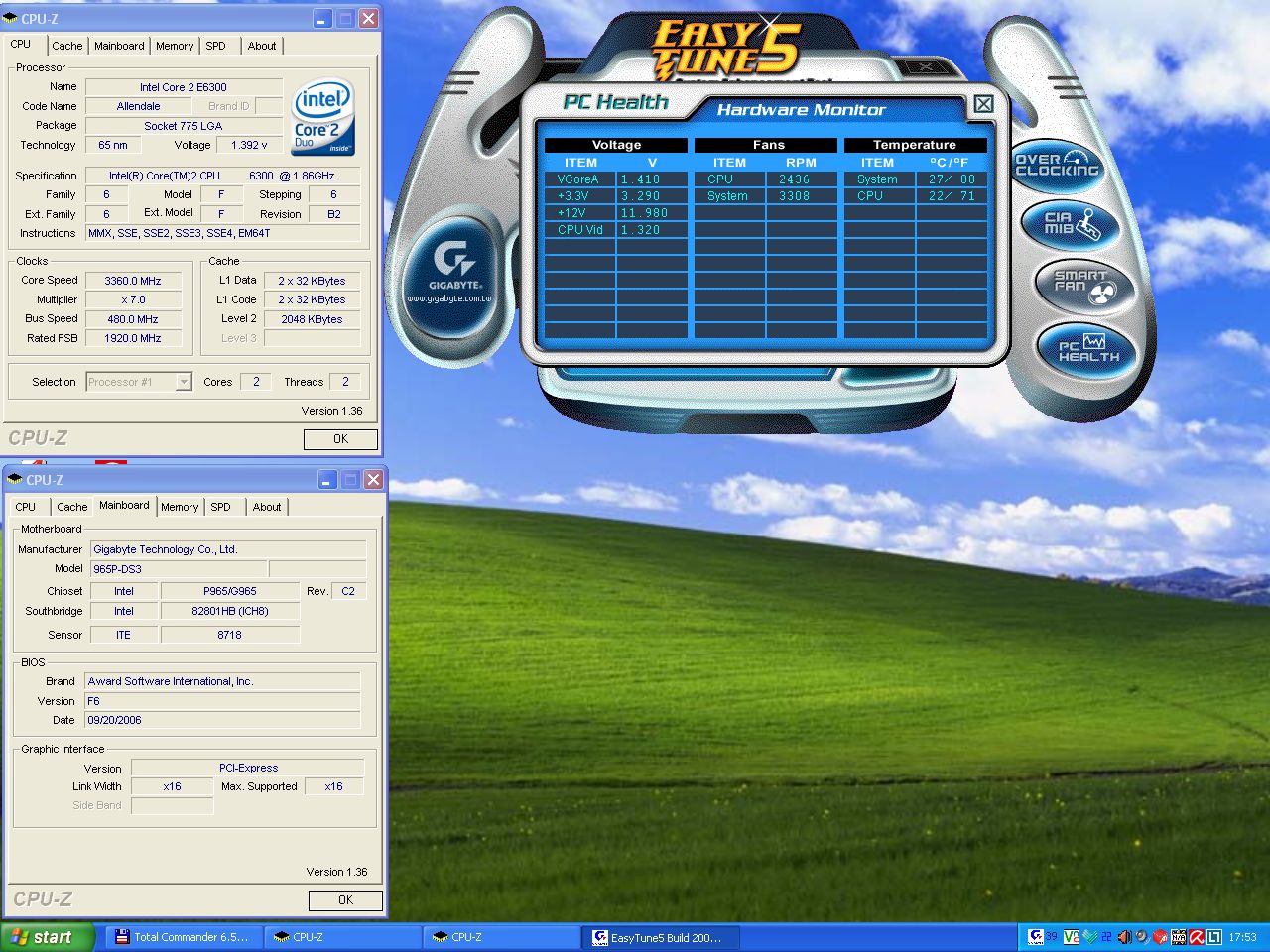Click the lower CPU-Z title bar icon

pos(15,480)
